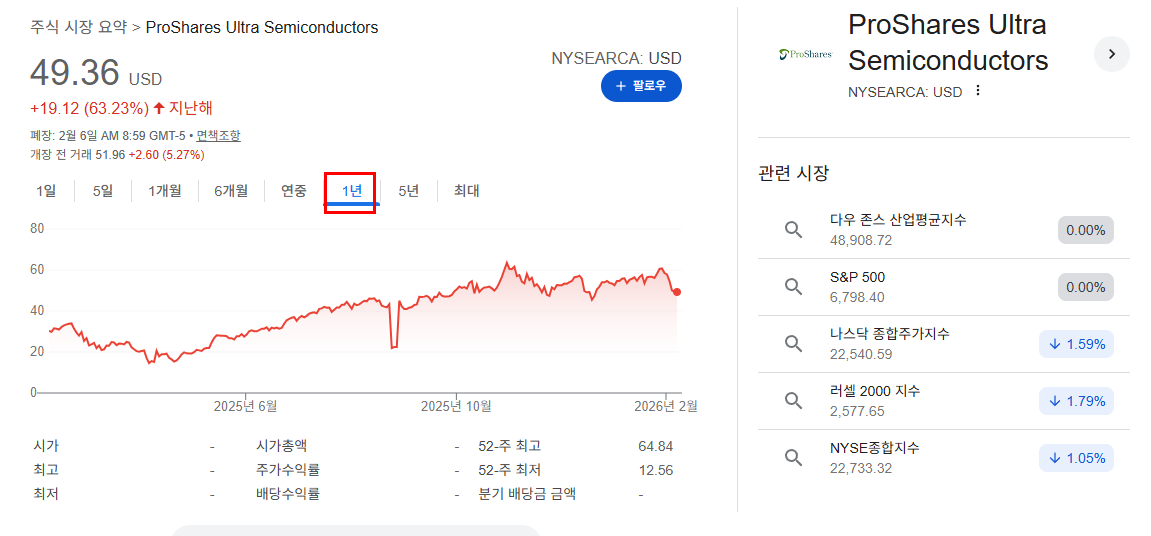The image size is (1151, 536).
Task: Select the 5일 time range tab
Action: point(103,191)
